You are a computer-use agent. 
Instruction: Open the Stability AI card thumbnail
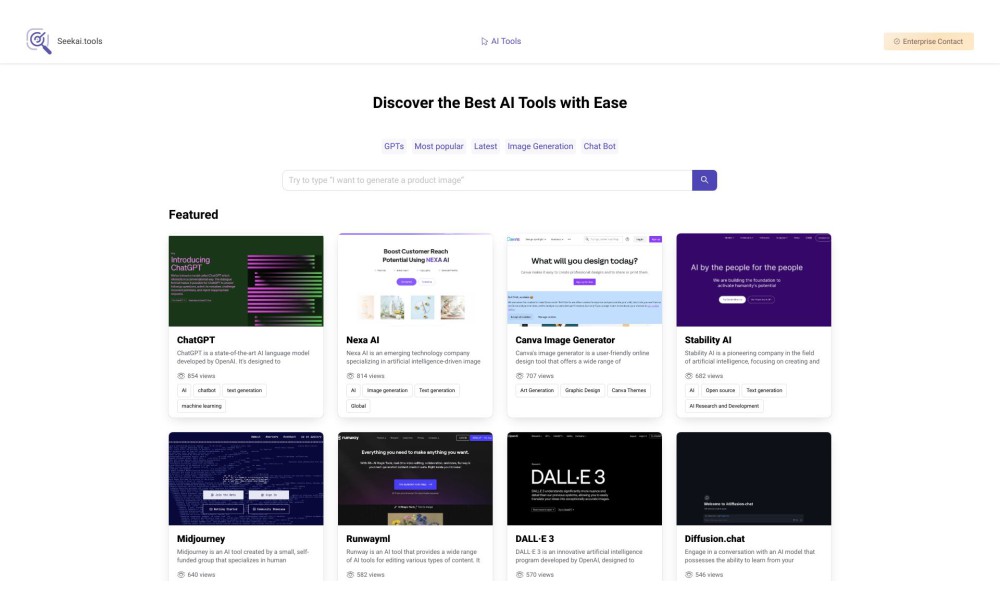[x=754, y=280]
